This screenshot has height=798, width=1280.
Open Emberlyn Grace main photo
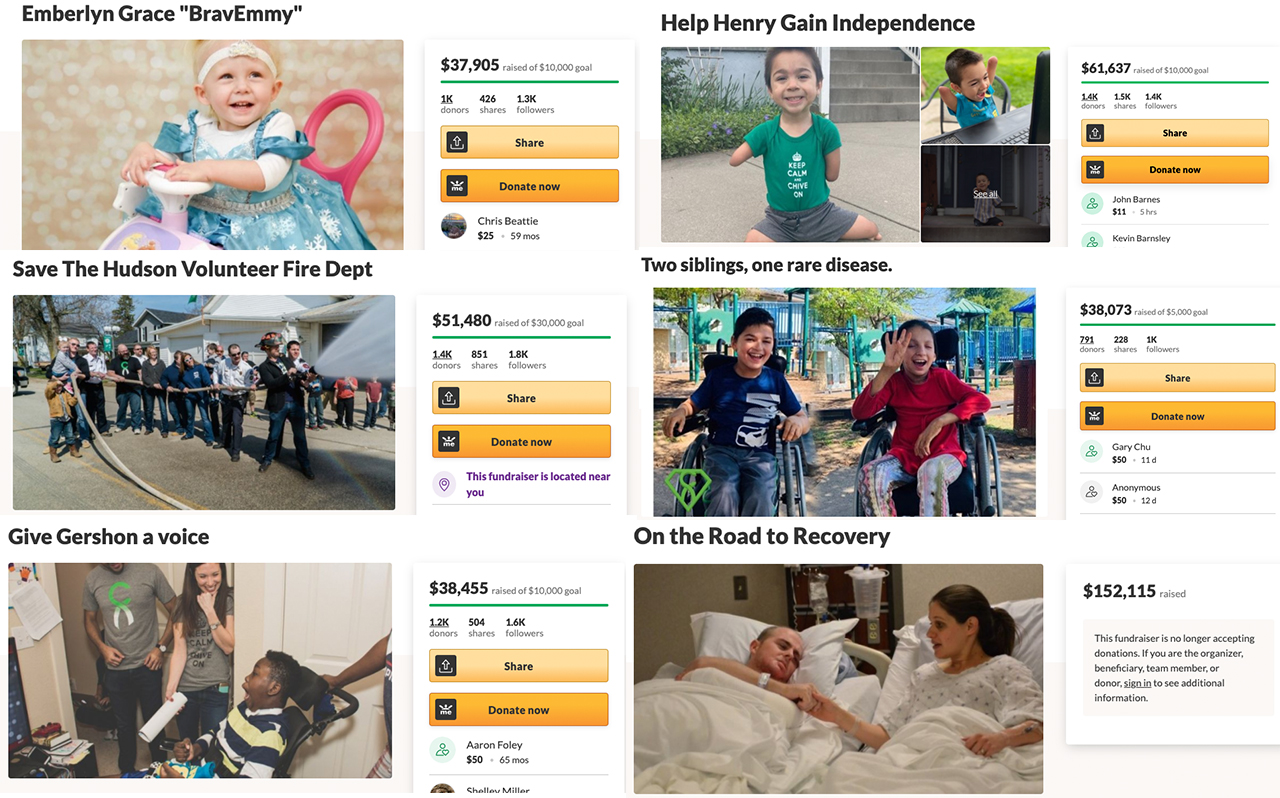pos(212,144)
